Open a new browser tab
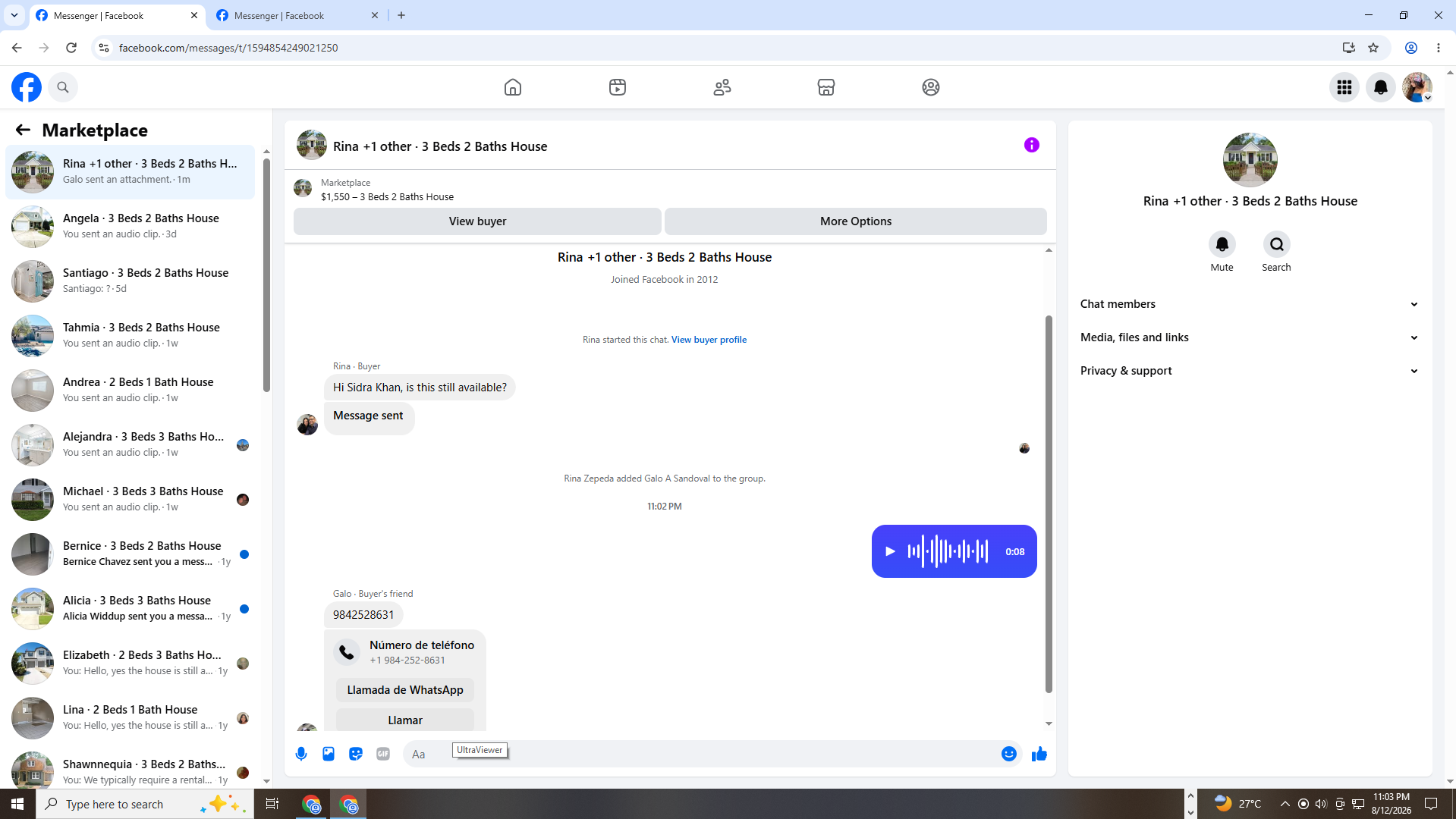1456x819 pixels. 401,15
